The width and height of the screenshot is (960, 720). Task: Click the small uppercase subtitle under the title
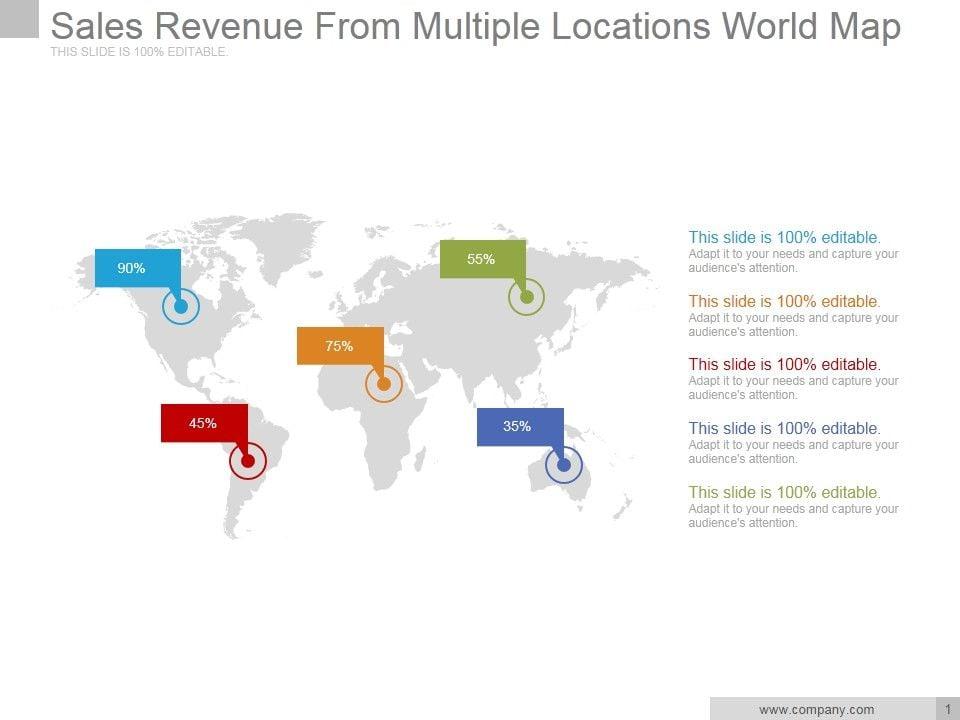(139, 52)
